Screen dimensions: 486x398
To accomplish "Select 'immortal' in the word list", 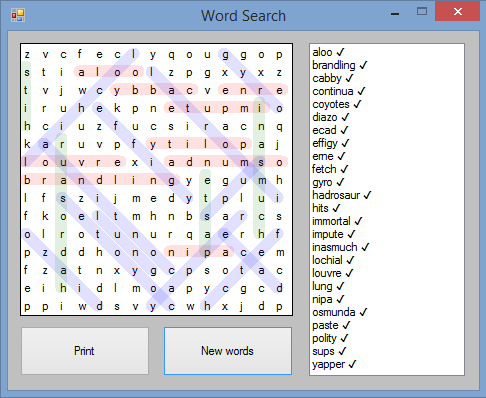I will [x=337, y=221].
